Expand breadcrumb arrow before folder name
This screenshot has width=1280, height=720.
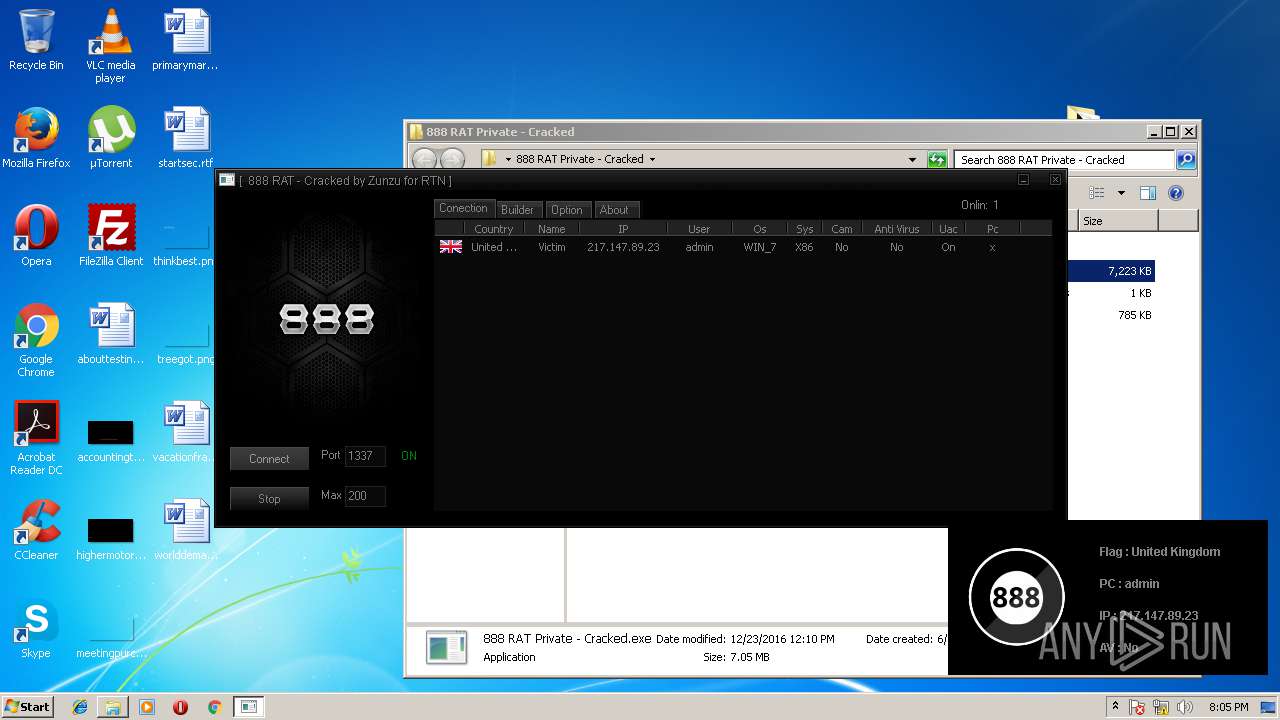(508, 159)
